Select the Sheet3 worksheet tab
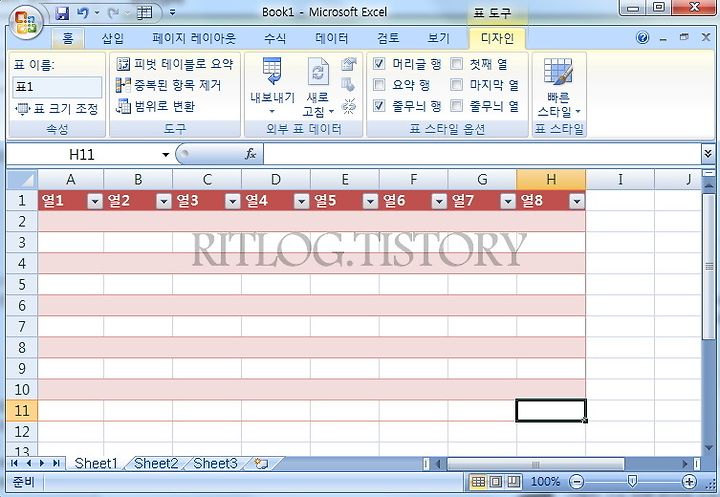The width and height of the screenshot is (720, 497). [215, 463]
